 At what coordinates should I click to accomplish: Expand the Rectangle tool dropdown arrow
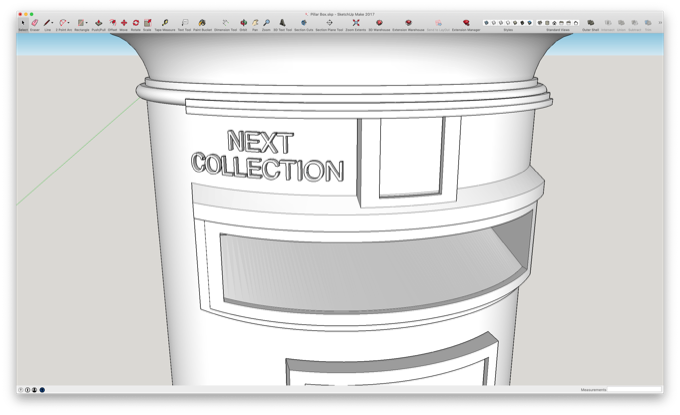click(x=86, y=23)
